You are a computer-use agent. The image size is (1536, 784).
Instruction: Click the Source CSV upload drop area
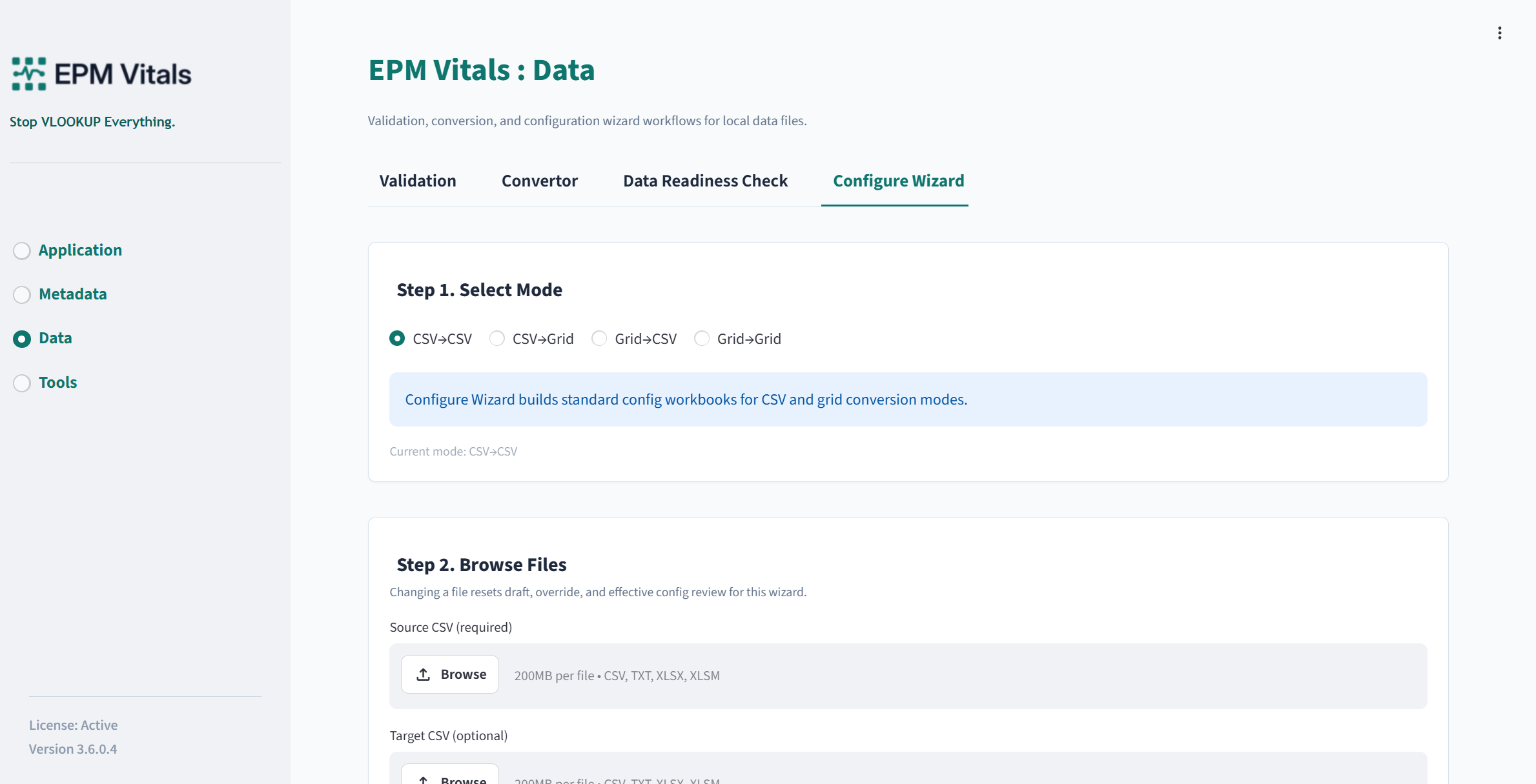[908, 676]
